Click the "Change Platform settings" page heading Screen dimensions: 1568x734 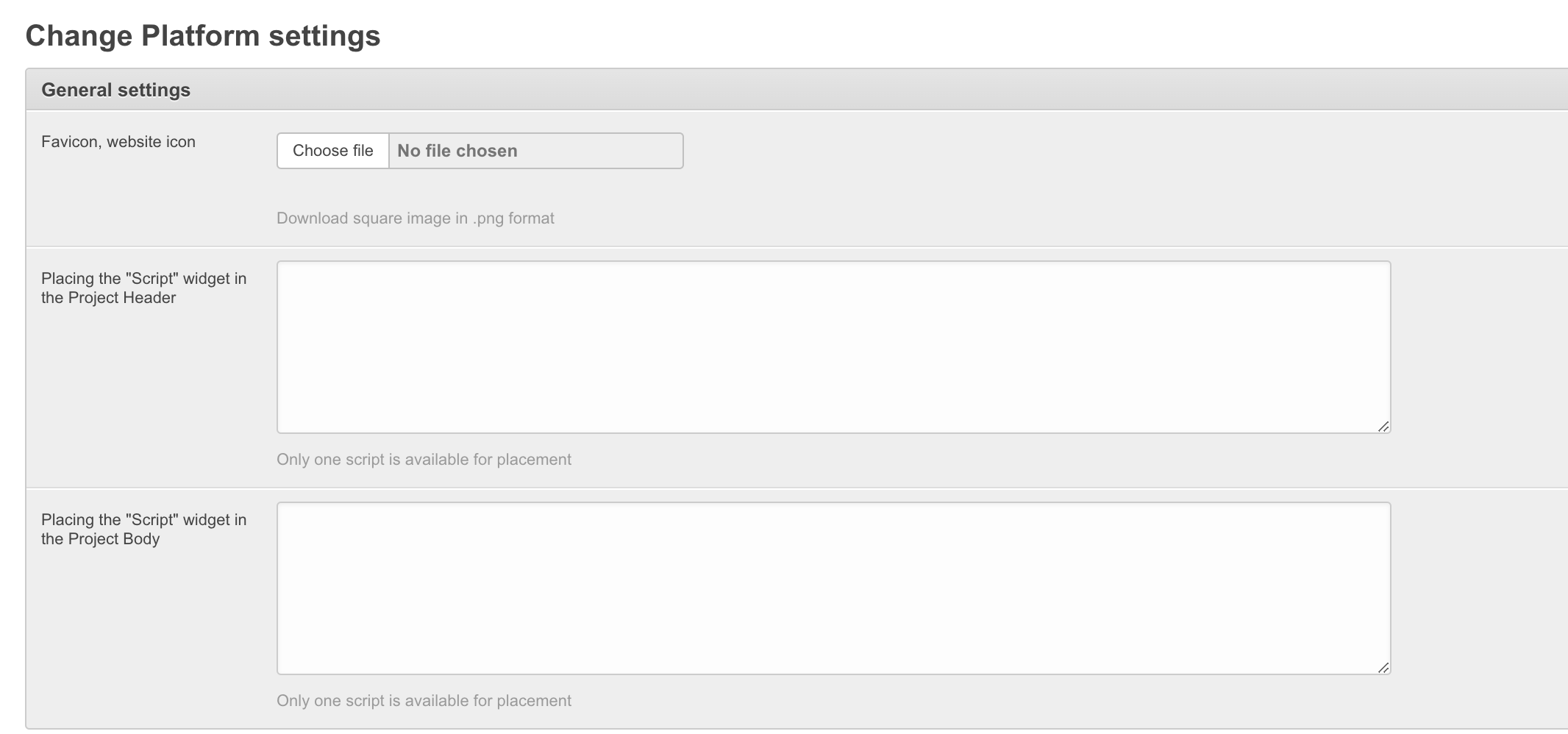(x=202, y=35)
